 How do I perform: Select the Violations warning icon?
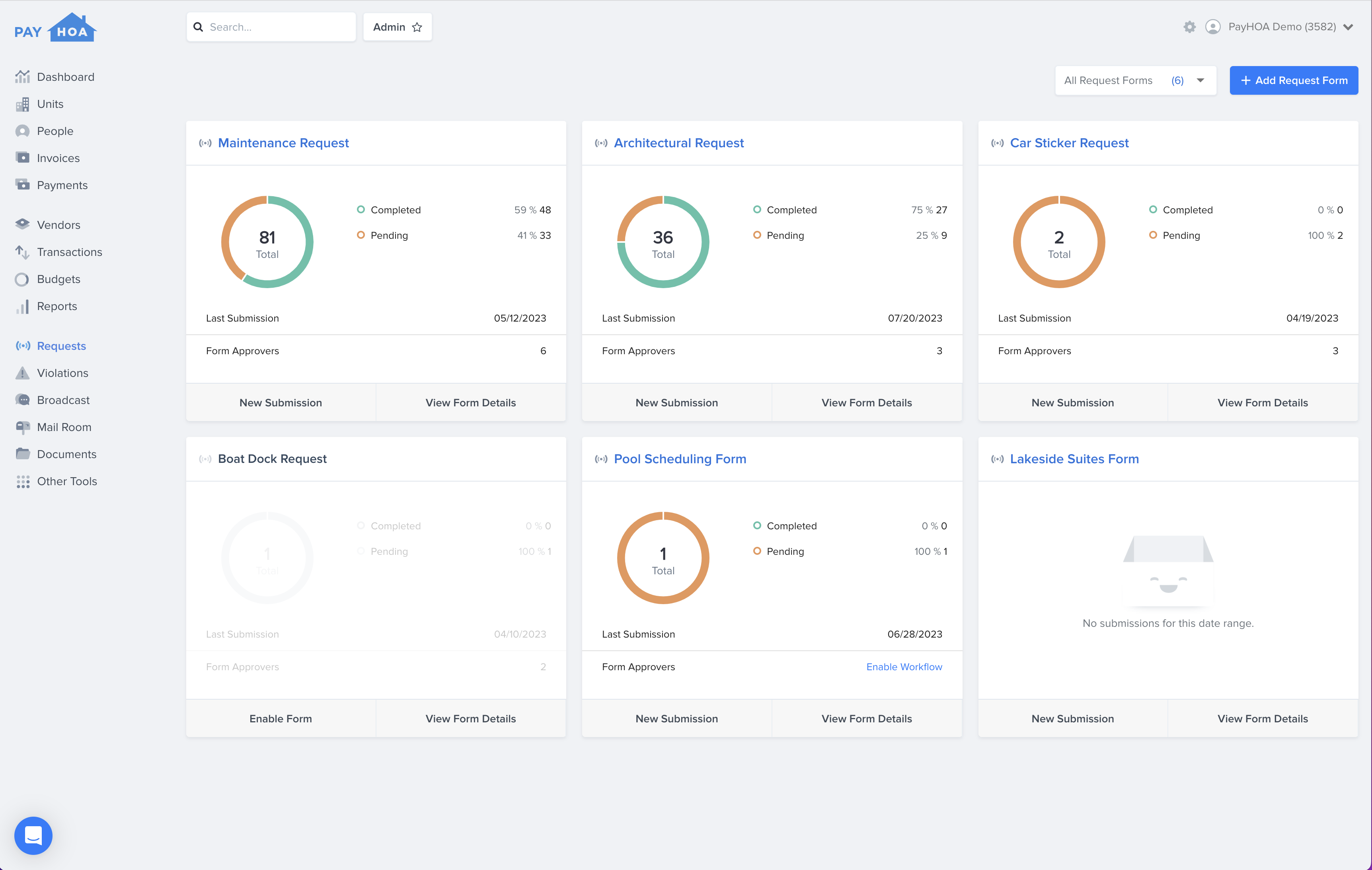point(23,373)
